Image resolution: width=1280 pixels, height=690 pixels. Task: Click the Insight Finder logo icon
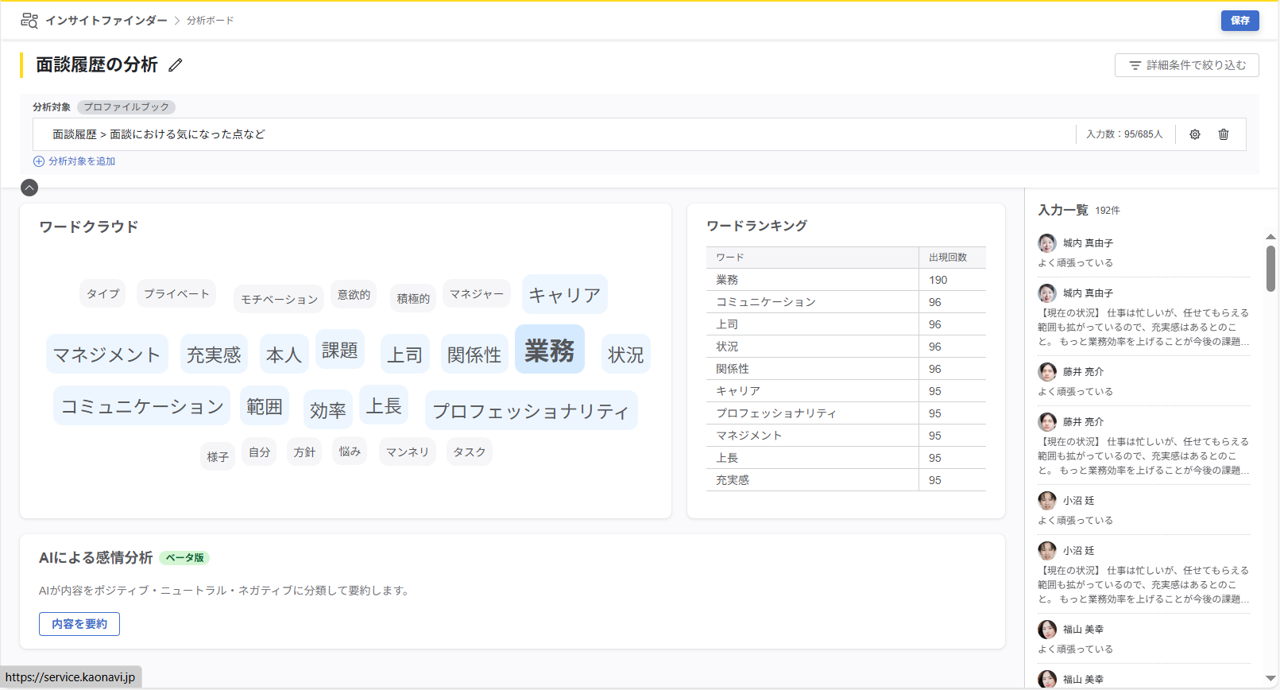29,20
